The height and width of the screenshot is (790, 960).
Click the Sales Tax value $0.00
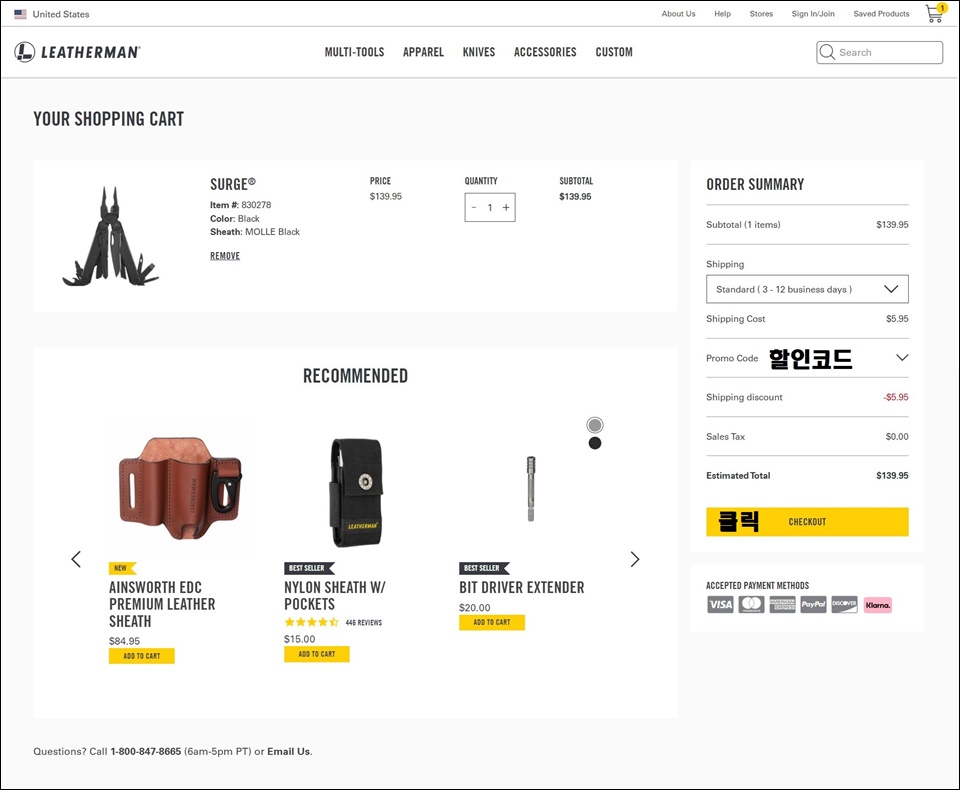coord(897,437)
